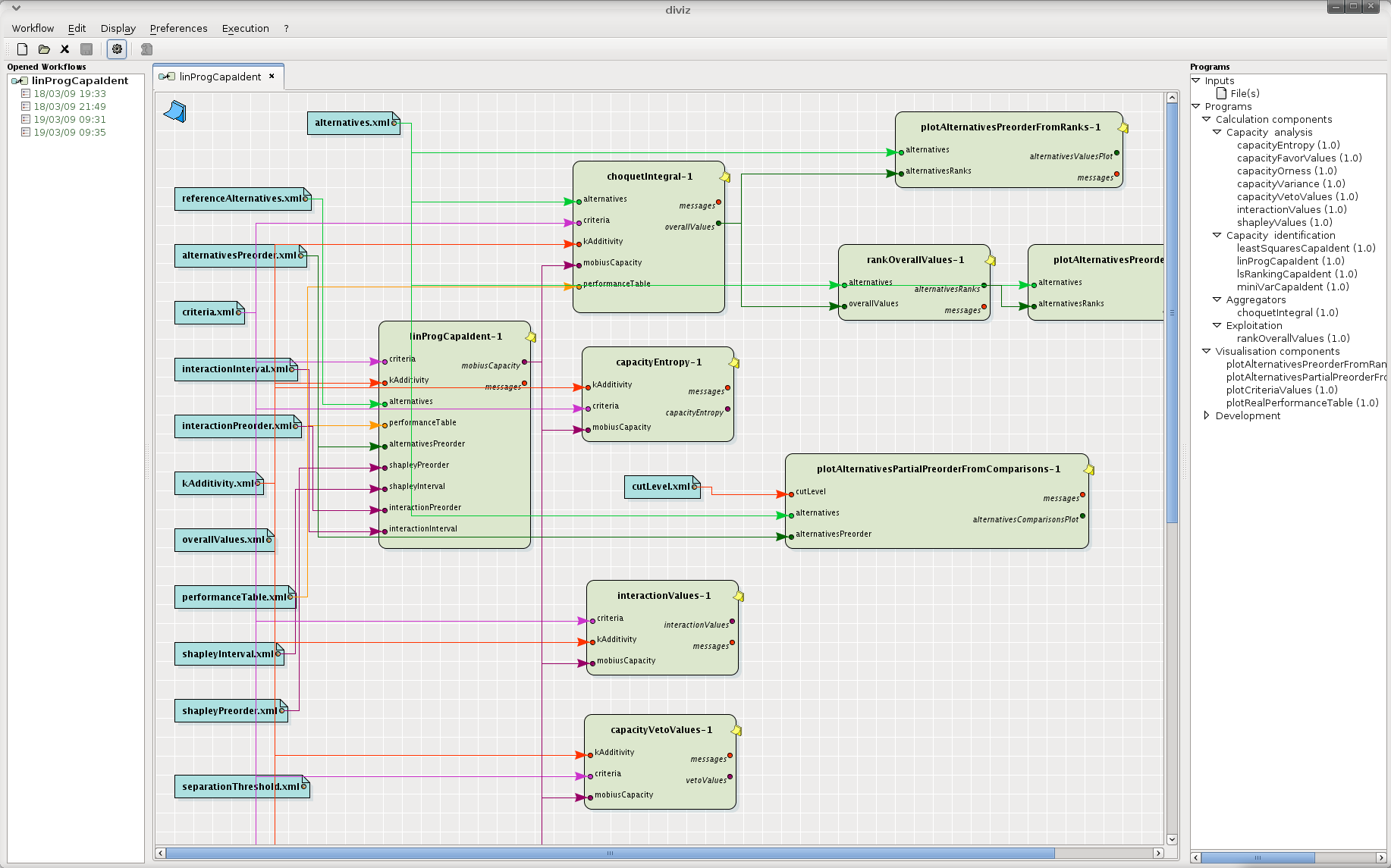Open the Execution menu

tap(245, 28)
